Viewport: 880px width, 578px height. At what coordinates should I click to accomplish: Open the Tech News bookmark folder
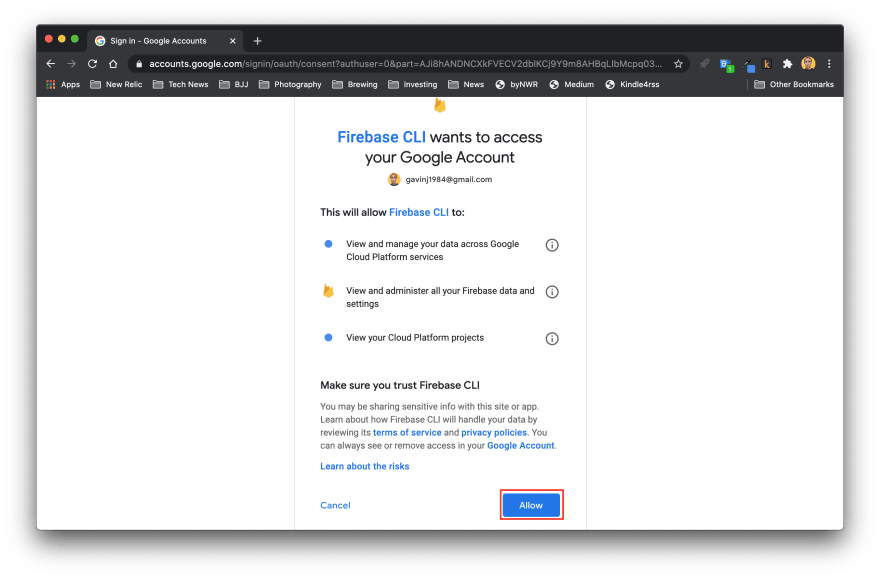coord(181,85)
